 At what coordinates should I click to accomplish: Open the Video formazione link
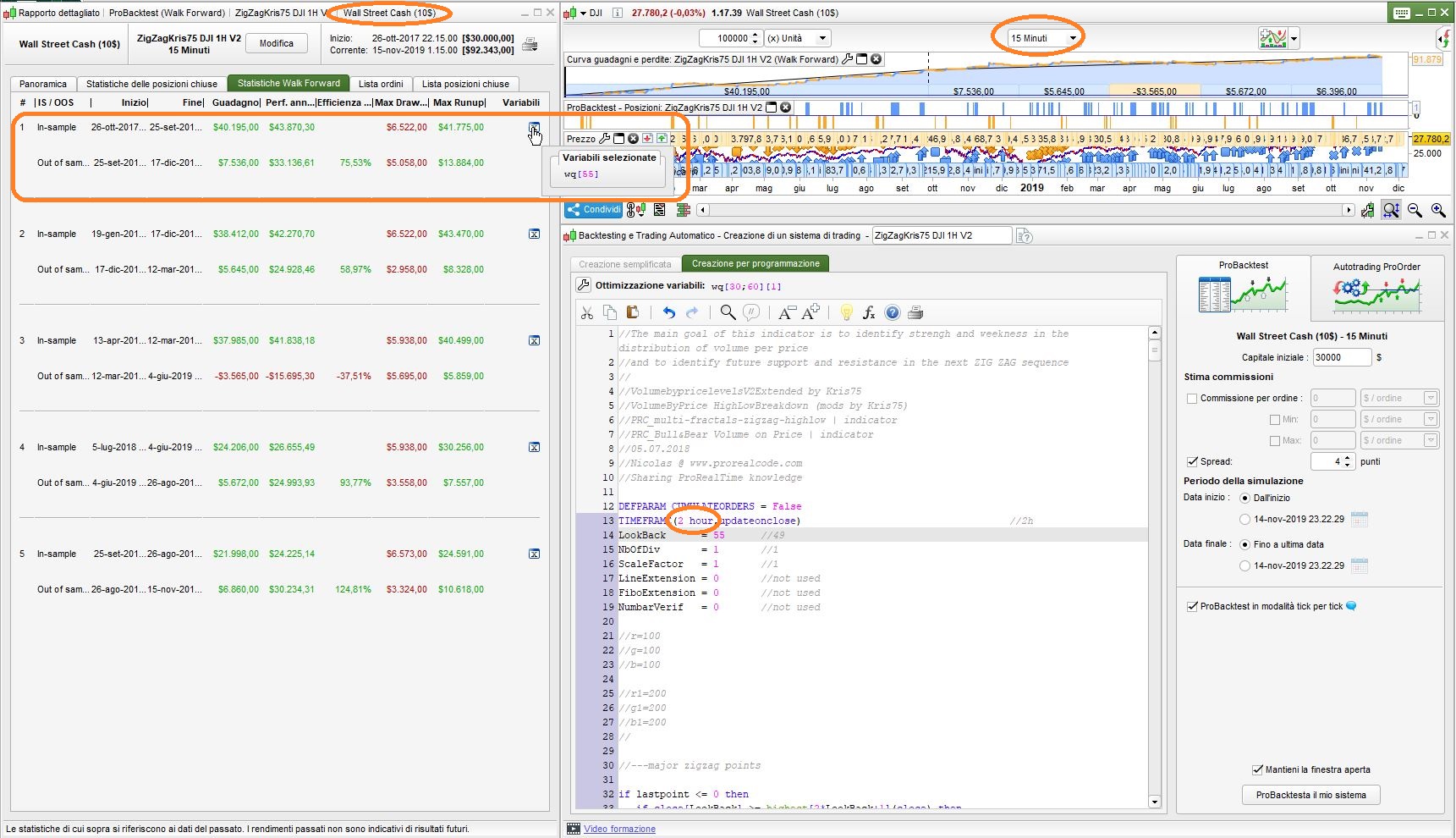click(x=619, y=829)
